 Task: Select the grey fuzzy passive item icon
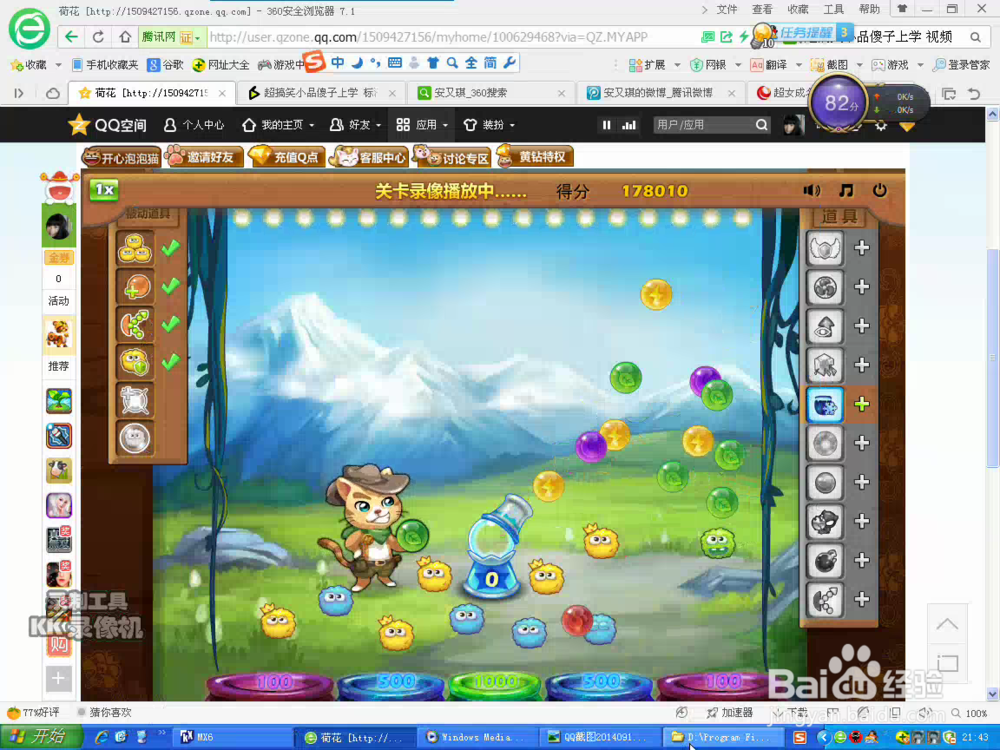pyautogui.click(x=135, y=438)
